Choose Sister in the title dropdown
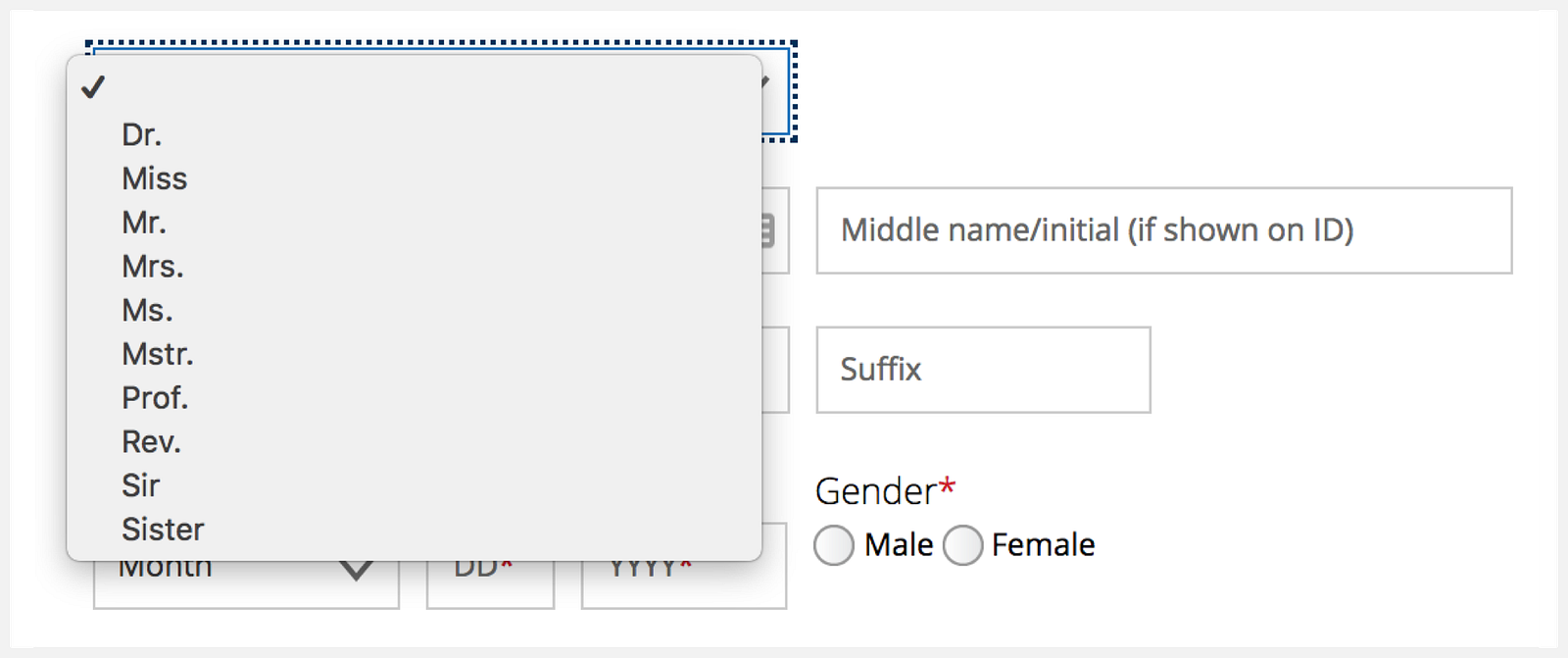 click(163, 530)
